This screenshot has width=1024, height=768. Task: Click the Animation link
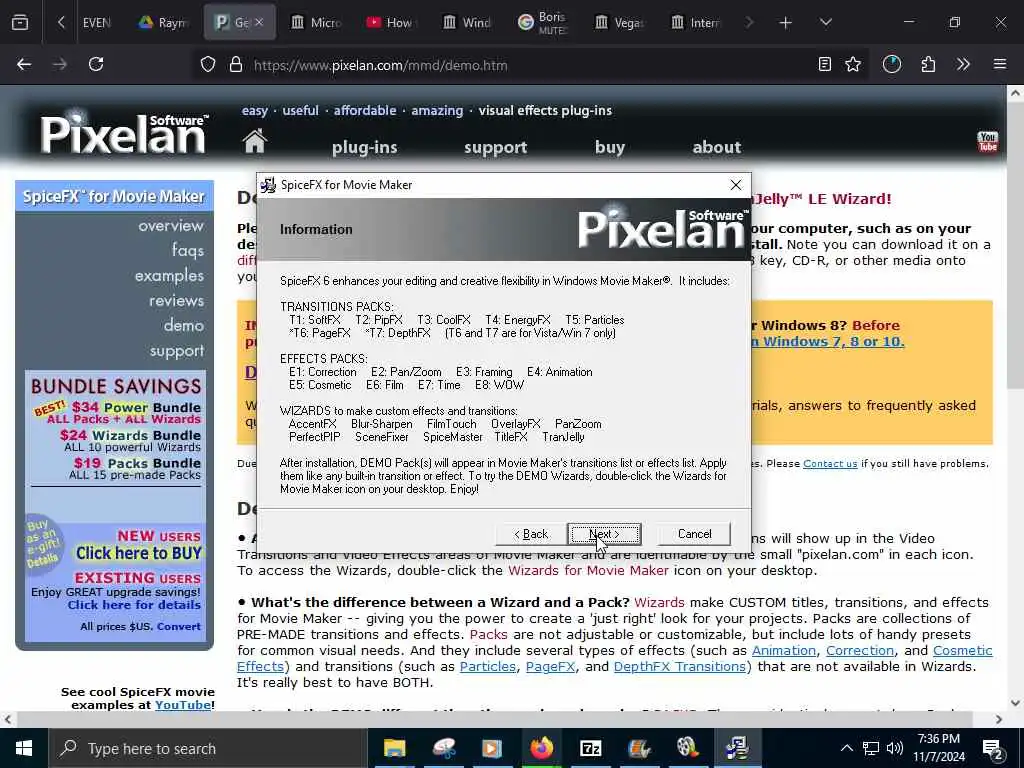[x=784, y=650]
